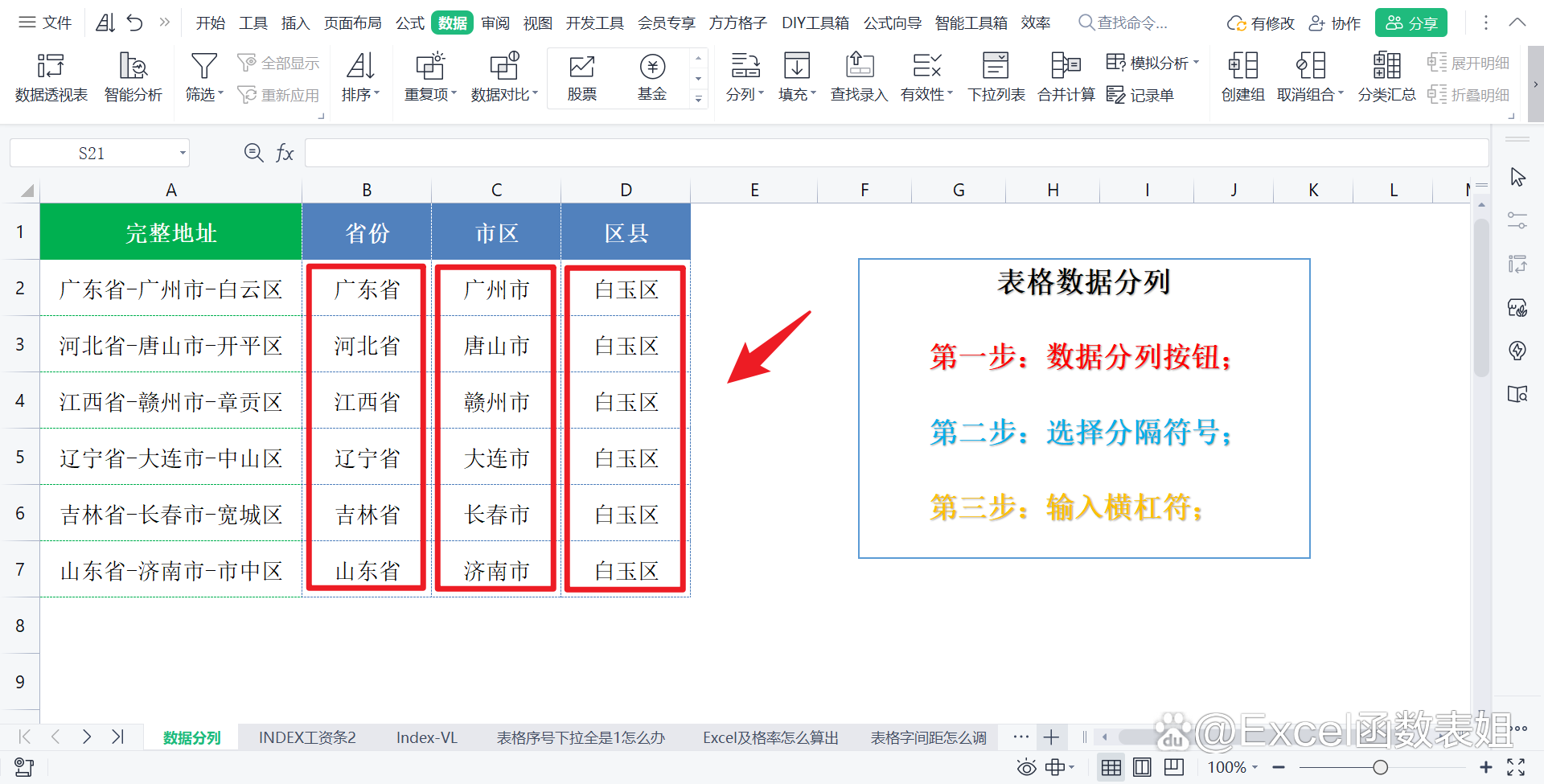1544x784 pixels.
Task: Insert a 下拉列表 dropdown list
Action: 996,77
